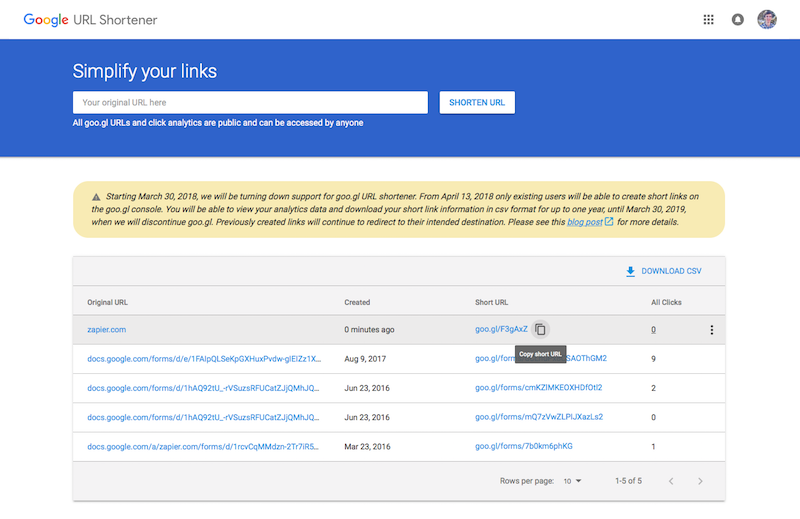Click the 'Rows per page:' label
The width and height of the screenshot is (800, 519).
(527, 481)
